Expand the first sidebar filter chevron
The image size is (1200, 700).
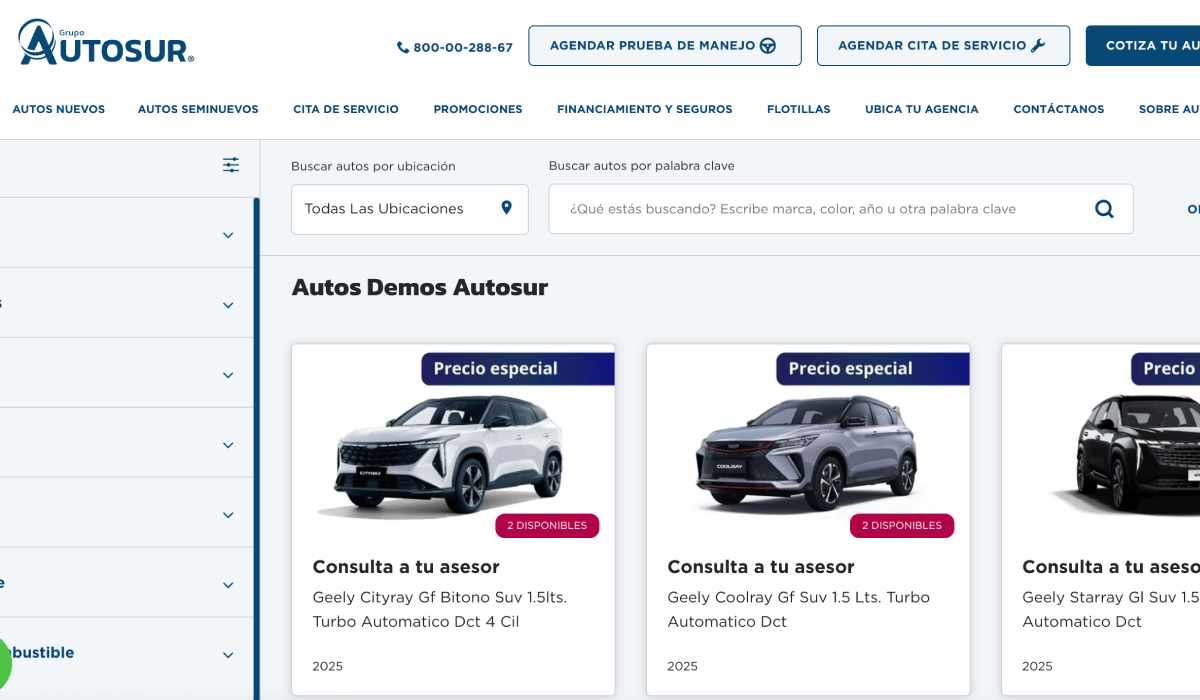point(228,235)
